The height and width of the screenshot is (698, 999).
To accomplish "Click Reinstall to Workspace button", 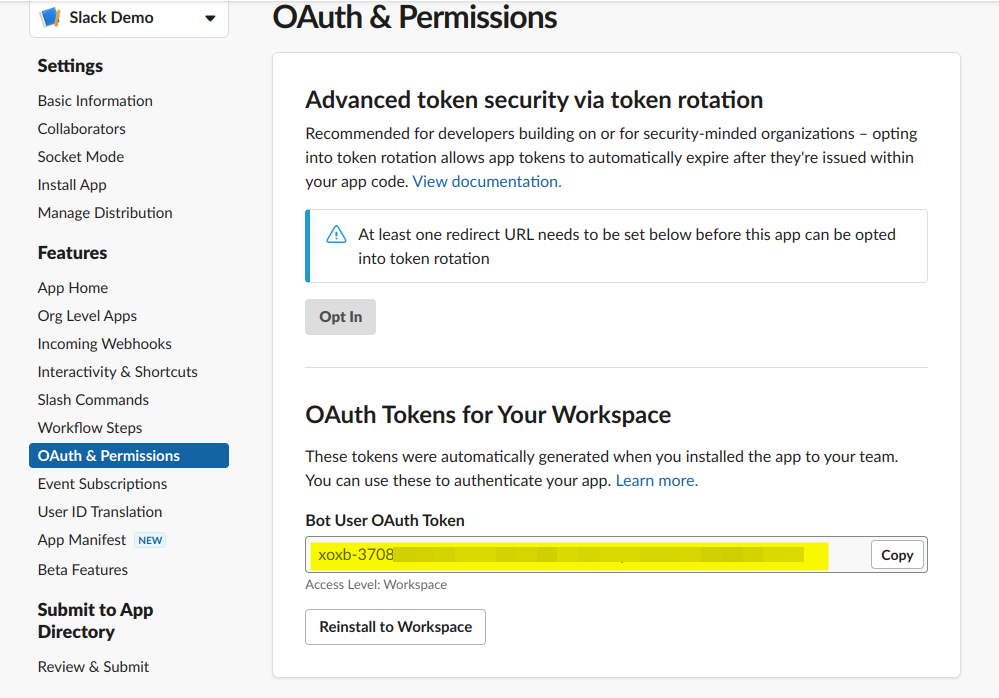I will tap(396, 627).
